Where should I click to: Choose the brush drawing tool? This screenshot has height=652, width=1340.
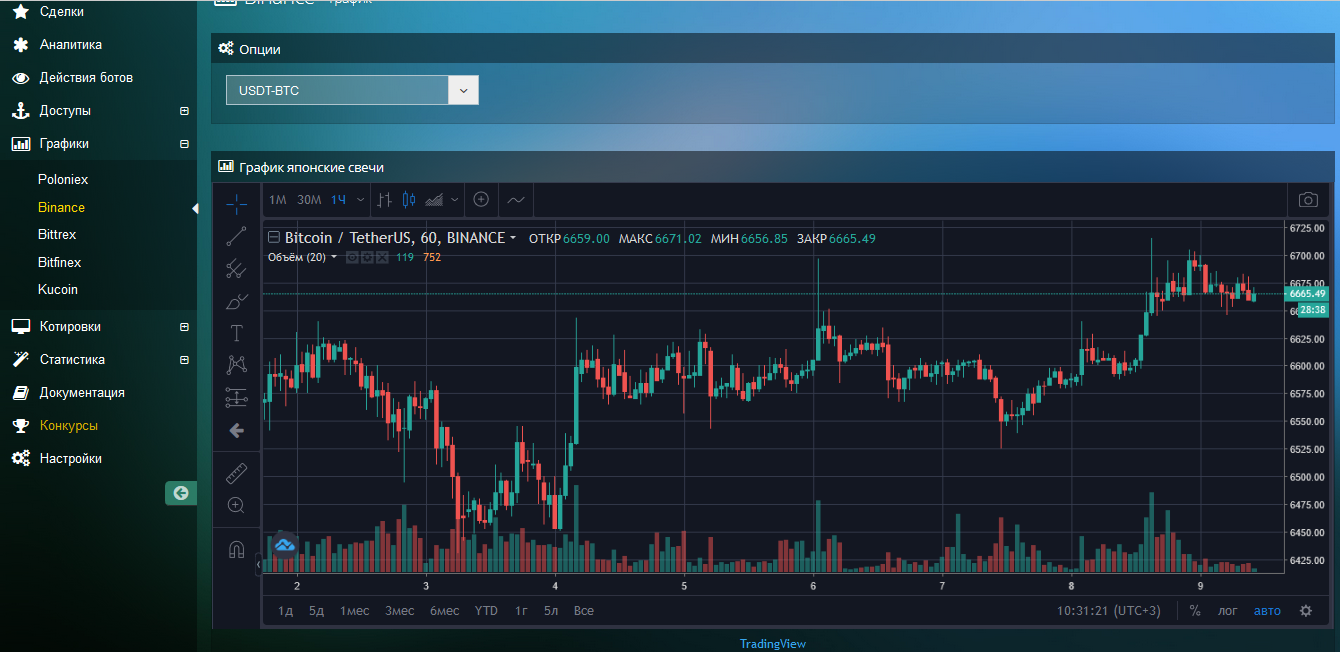pyautogui.click(x=236, y=301)
